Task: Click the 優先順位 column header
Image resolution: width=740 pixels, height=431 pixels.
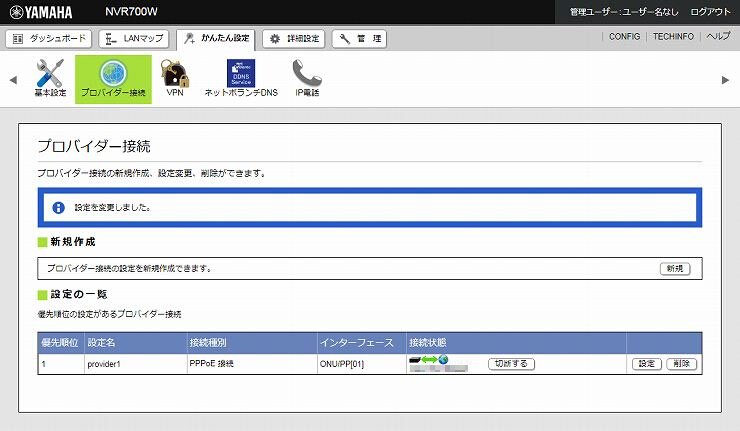Action: tap(60, 343)
